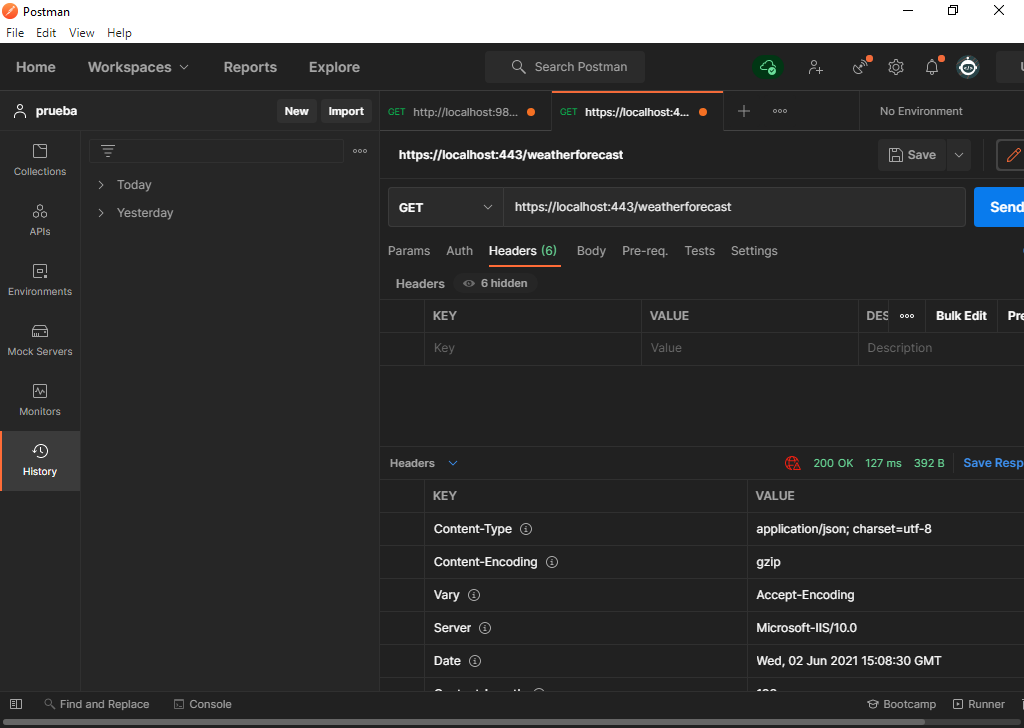Open headers table column options ellipsis
Screen dimensions: 1024x728
click(x=907, y=316)
